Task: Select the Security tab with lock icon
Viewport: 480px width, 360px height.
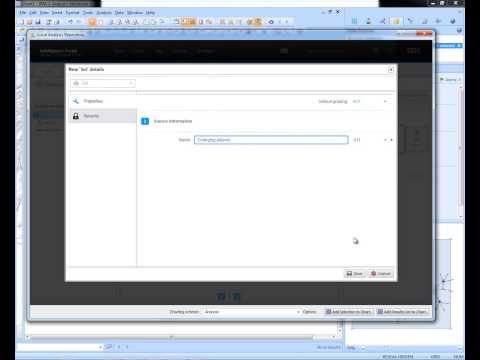Action: point(103,116)
